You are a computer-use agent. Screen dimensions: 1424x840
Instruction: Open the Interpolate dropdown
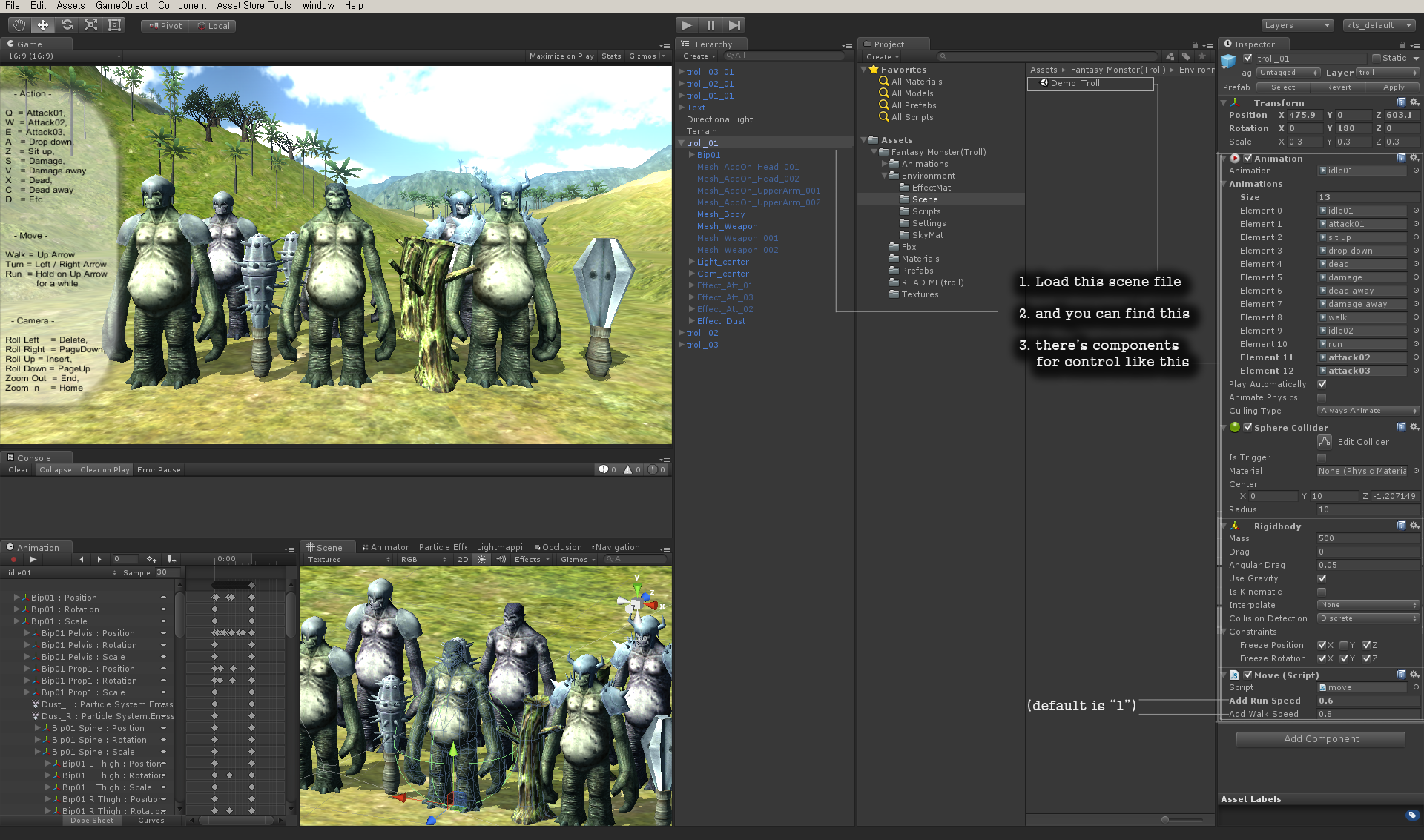pos(1368,605)
